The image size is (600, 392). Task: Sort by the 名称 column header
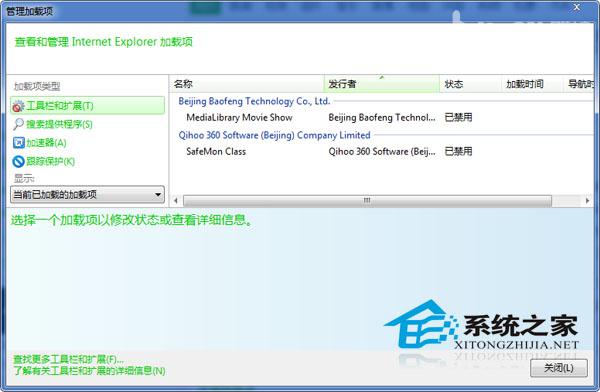coord(247,84)
